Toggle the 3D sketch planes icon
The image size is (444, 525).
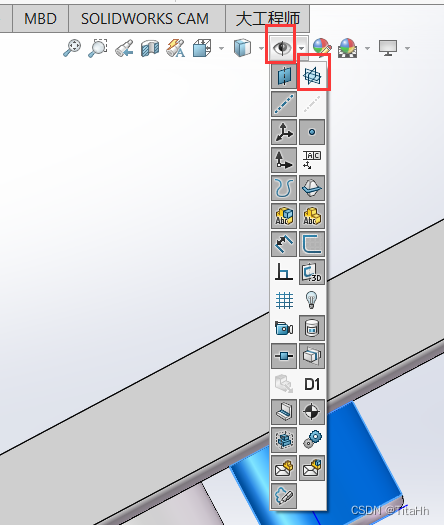[312, 272]
